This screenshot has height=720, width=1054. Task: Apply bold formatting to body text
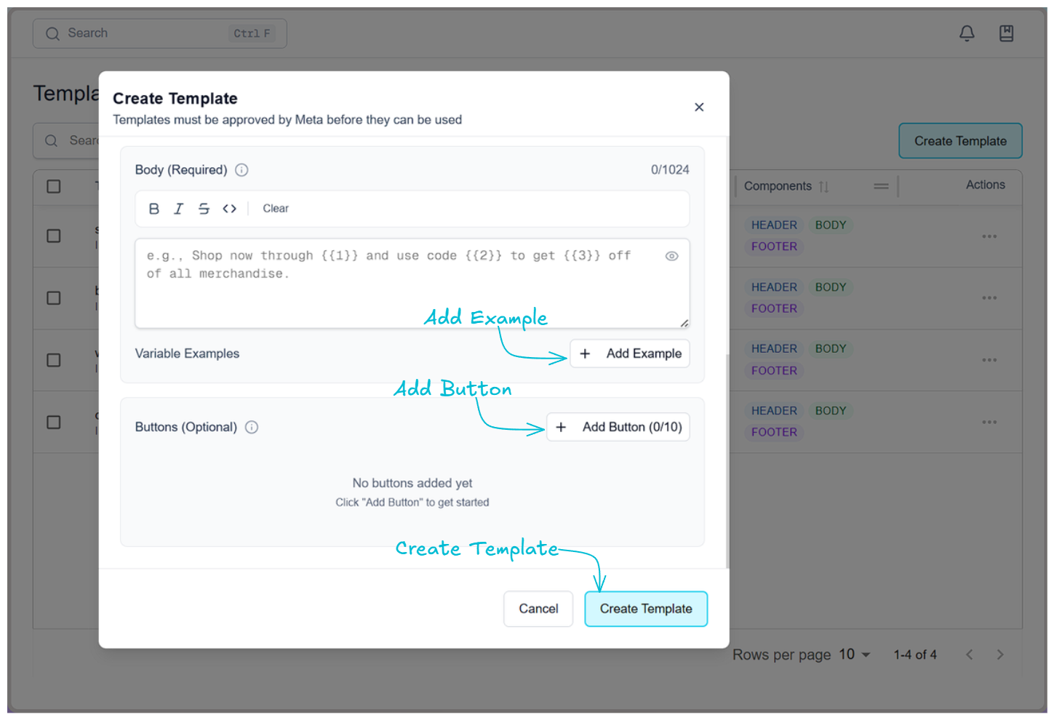154,209
